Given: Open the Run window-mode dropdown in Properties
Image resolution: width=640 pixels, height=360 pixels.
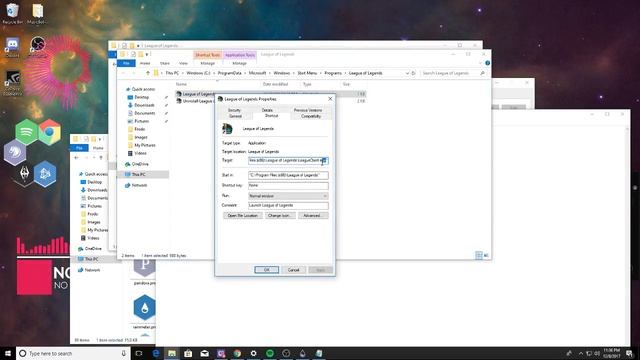Looking at the screenshot, I should click(x=288, y=196).
